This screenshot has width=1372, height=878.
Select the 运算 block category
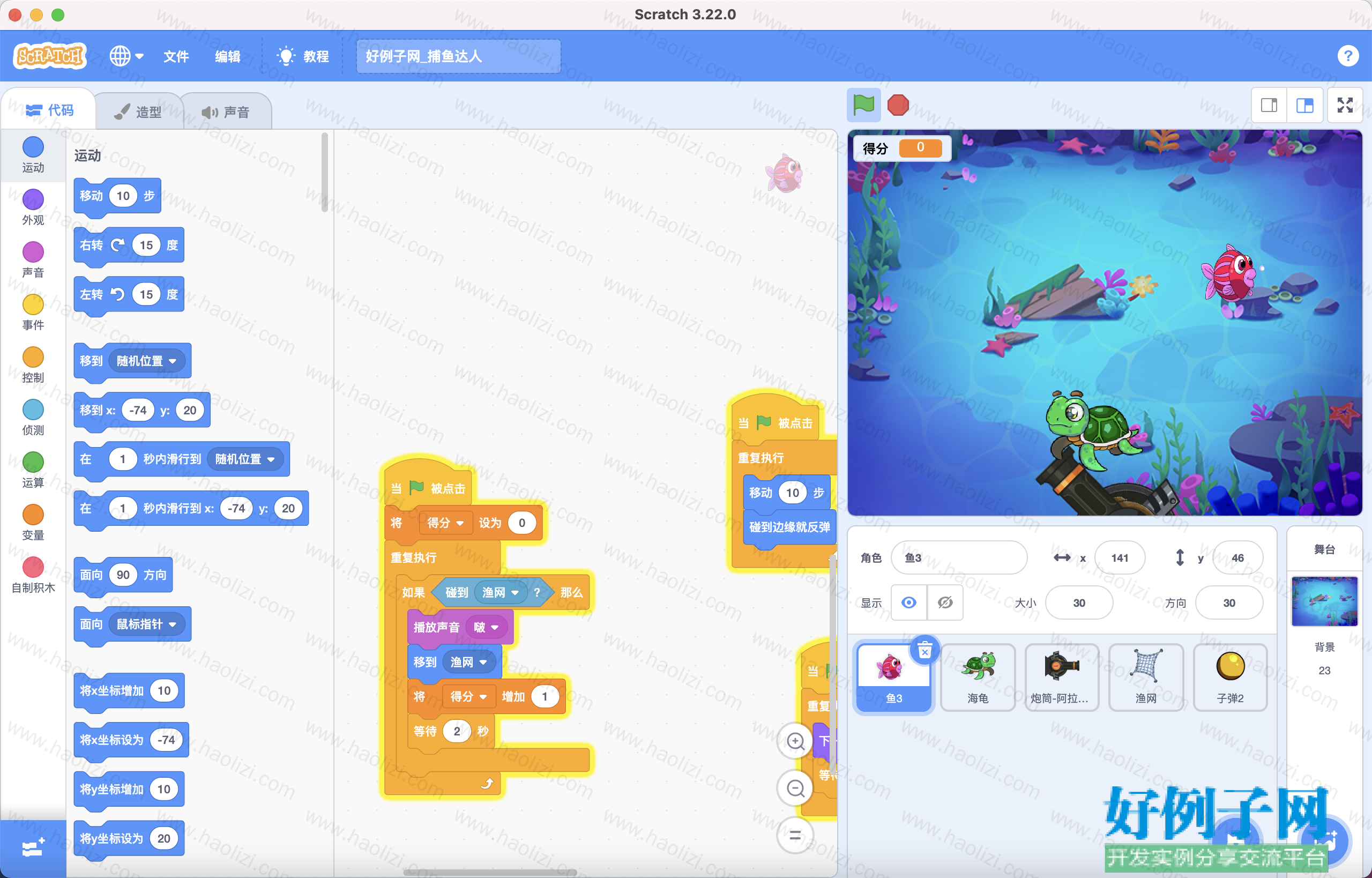[x=33, y=468]
